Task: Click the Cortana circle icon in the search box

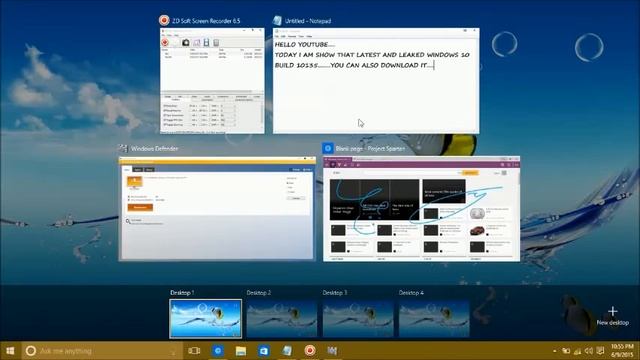Action: coord(31,351)
